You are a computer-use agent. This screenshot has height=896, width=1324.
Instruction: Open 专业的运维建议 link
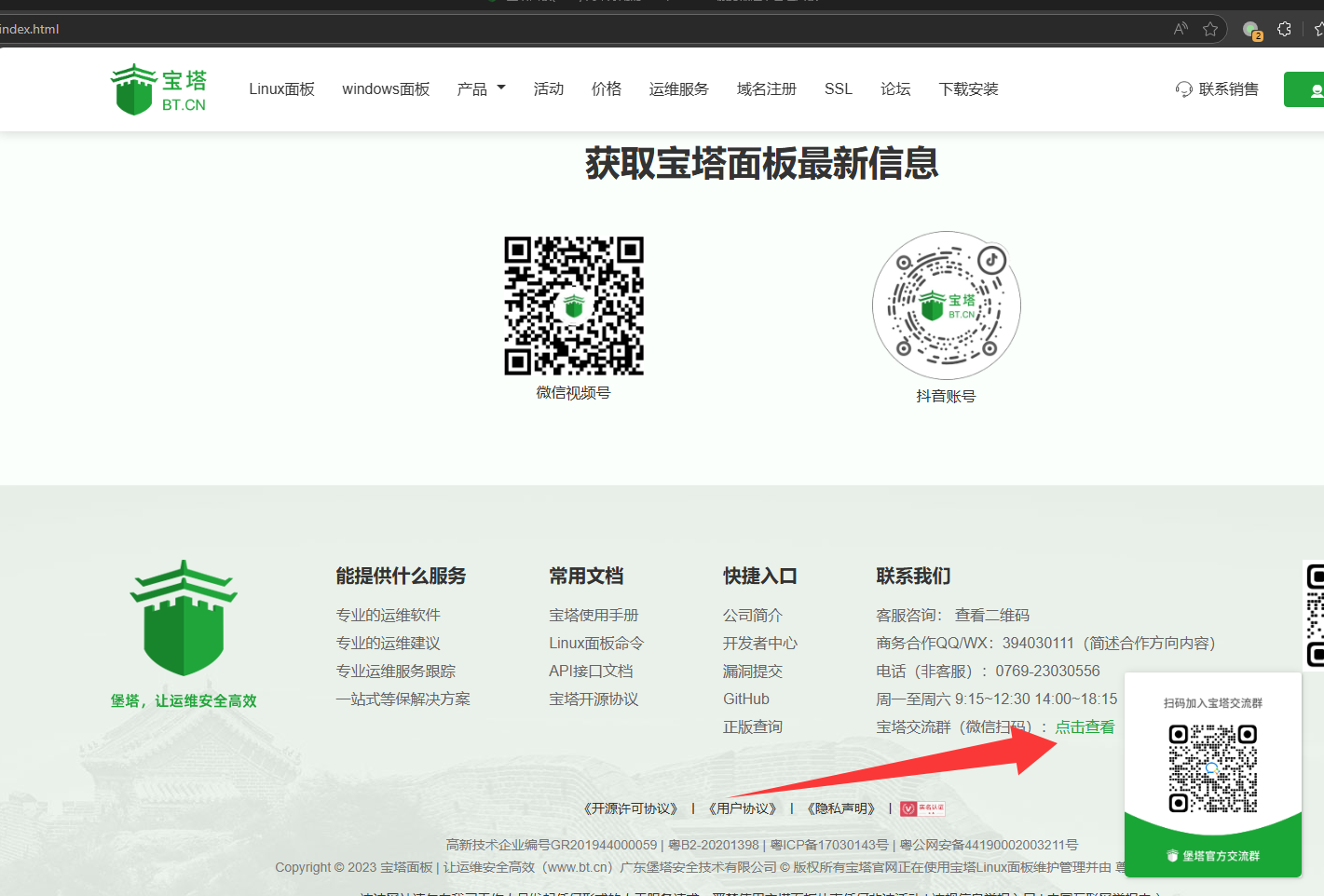[x=389, y=644]
